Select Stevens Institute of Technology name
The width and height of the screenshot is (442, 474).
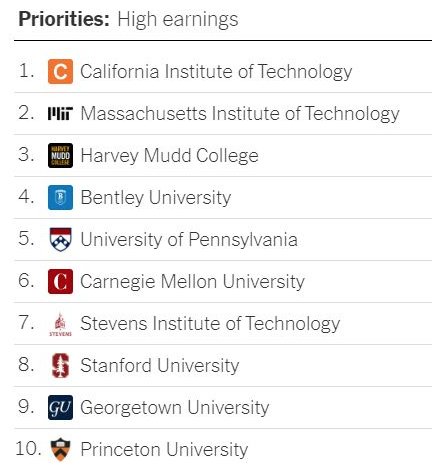pyautogui.click(x=210, y=324)
